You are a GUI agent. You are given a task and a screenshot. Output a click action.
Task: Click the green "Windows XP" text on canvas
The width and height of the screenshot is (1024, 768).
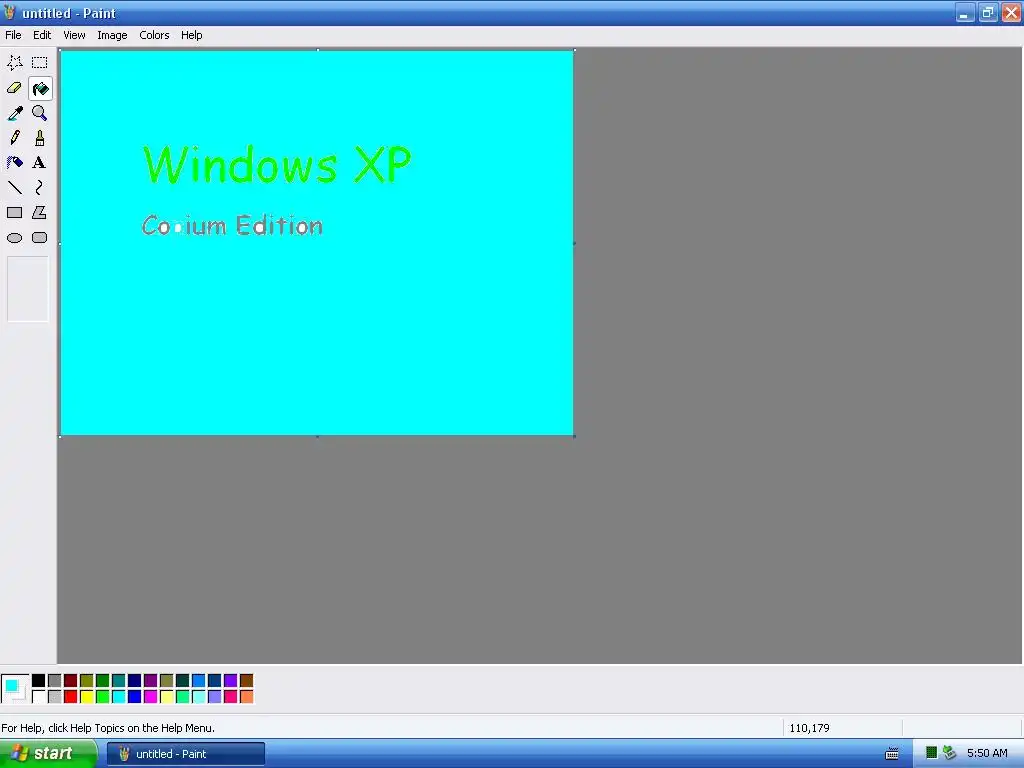278,165
